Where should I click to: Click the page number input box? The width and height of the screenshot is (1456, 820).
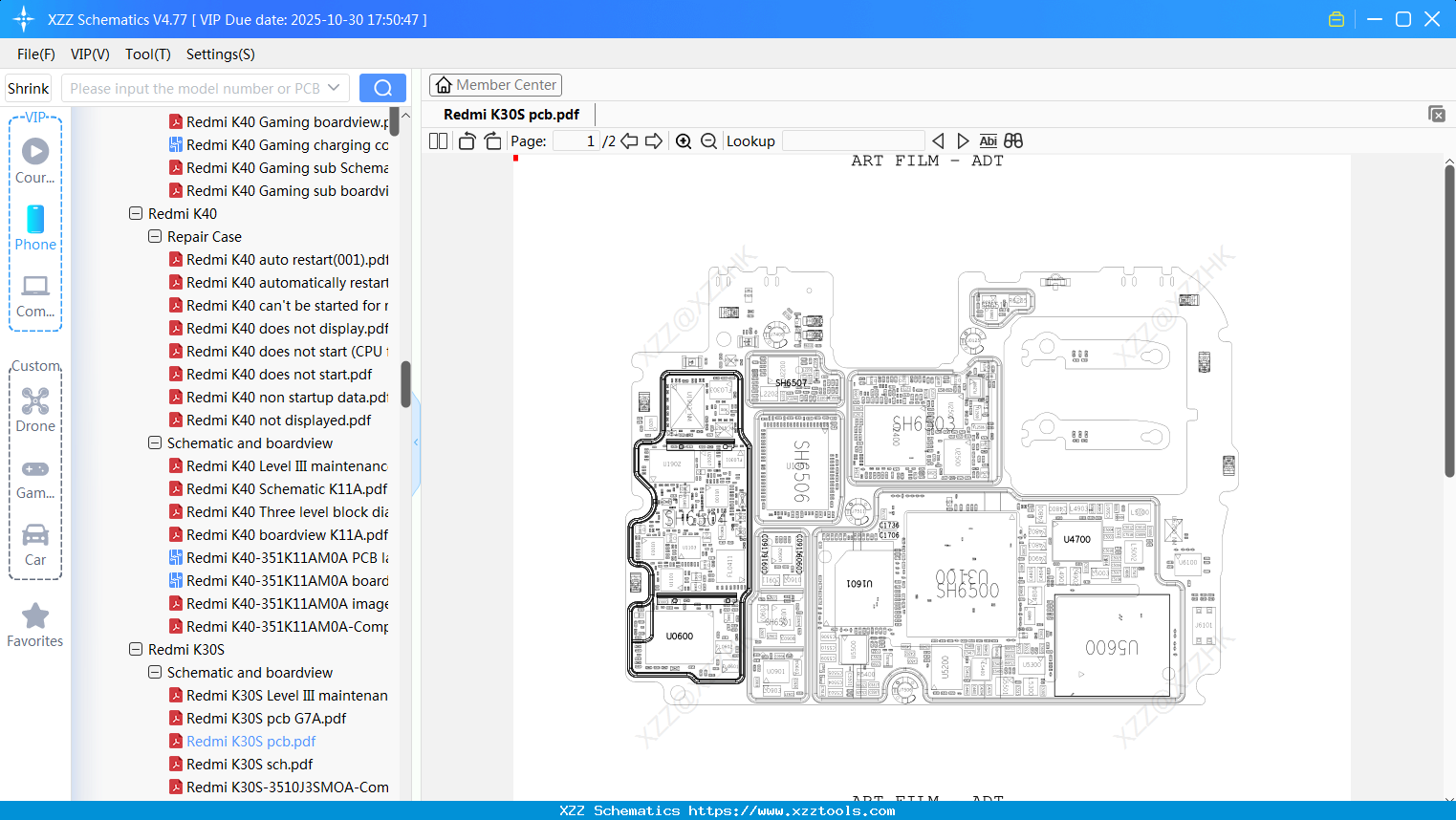point(576,141)
